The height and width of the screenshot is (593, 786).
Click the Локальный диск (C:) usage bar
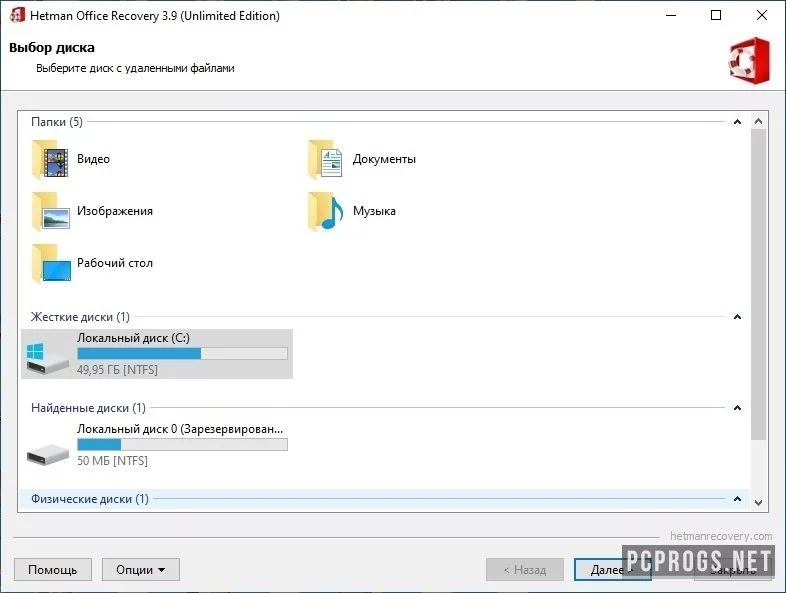pyautogui.click(x=182, y=354)
